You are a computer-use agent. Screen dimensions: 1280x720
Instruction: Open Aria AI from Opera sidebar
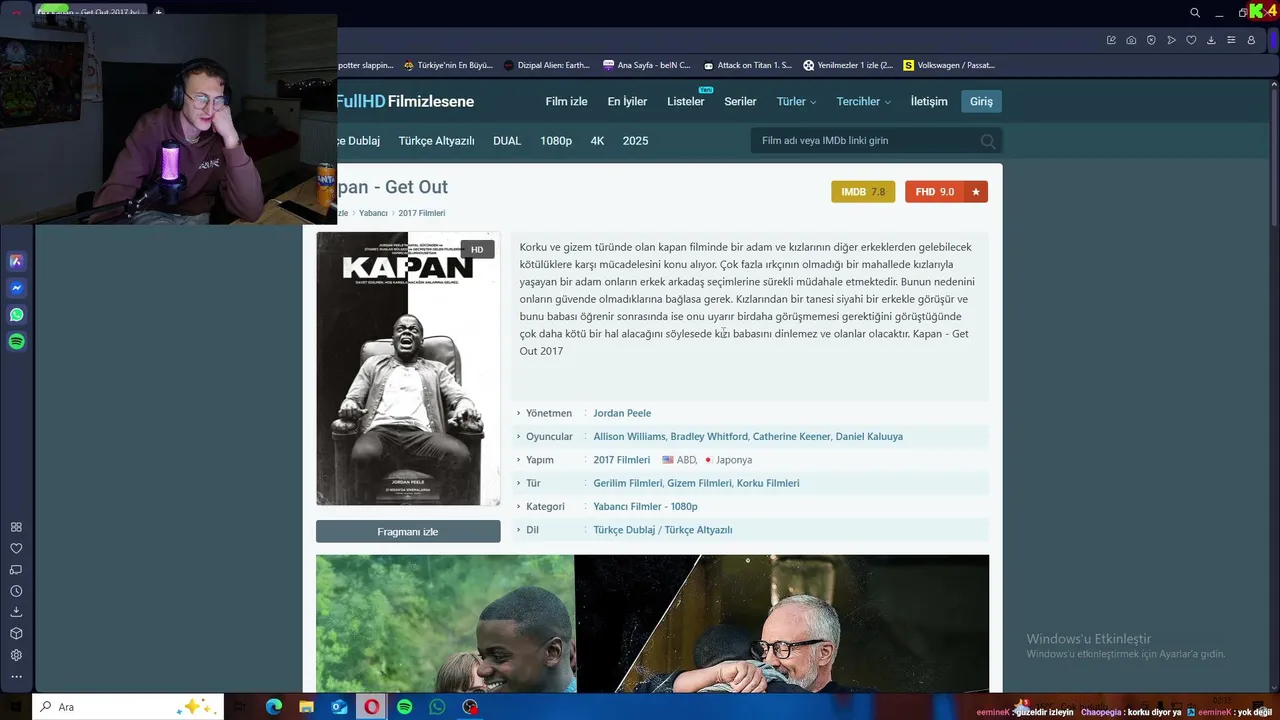click(x=16, y=261)
